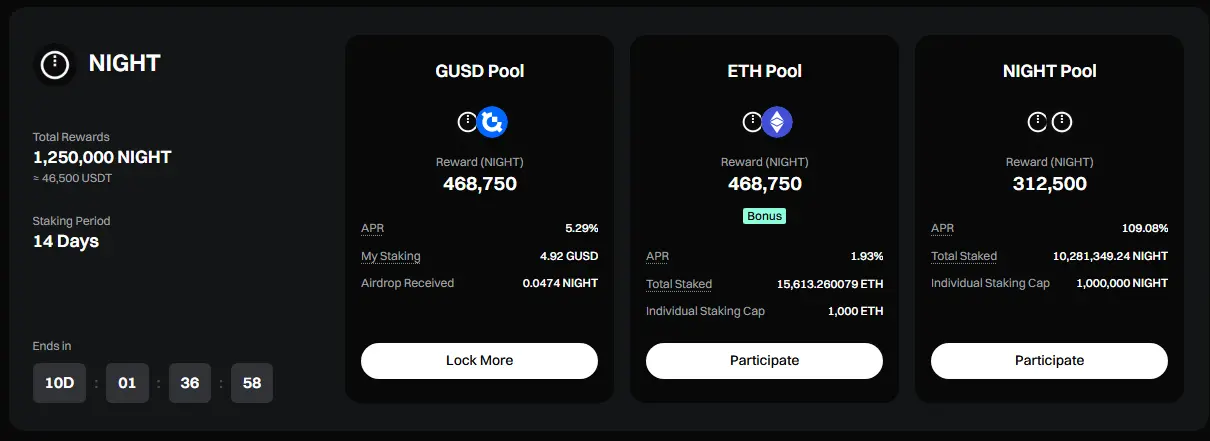Click the GUSD coin icon in GUSD Pool
This screenshot has height=441, width=1210.
point(493,122)
